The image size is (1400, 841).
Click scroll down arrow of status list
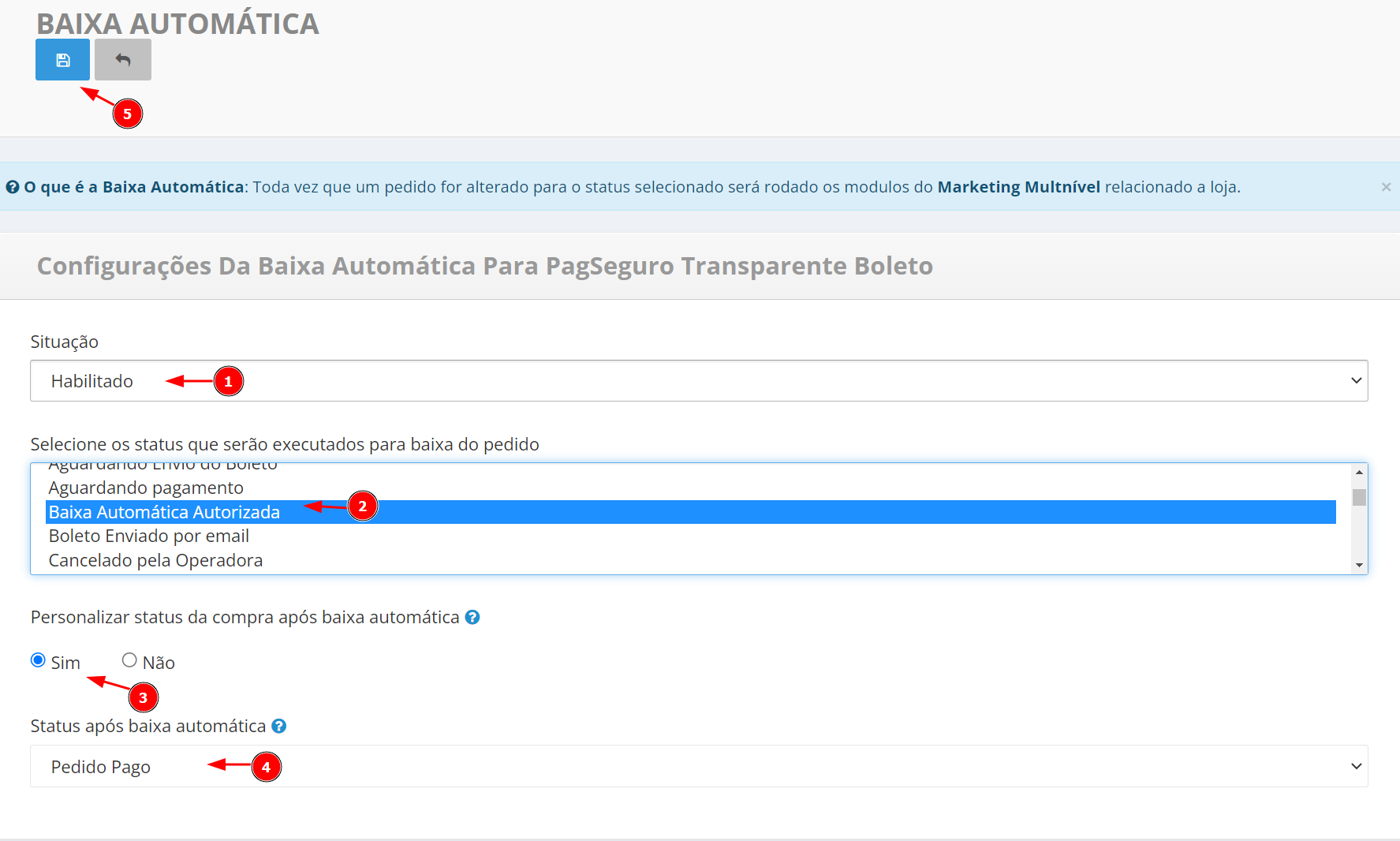point(1359,565)
